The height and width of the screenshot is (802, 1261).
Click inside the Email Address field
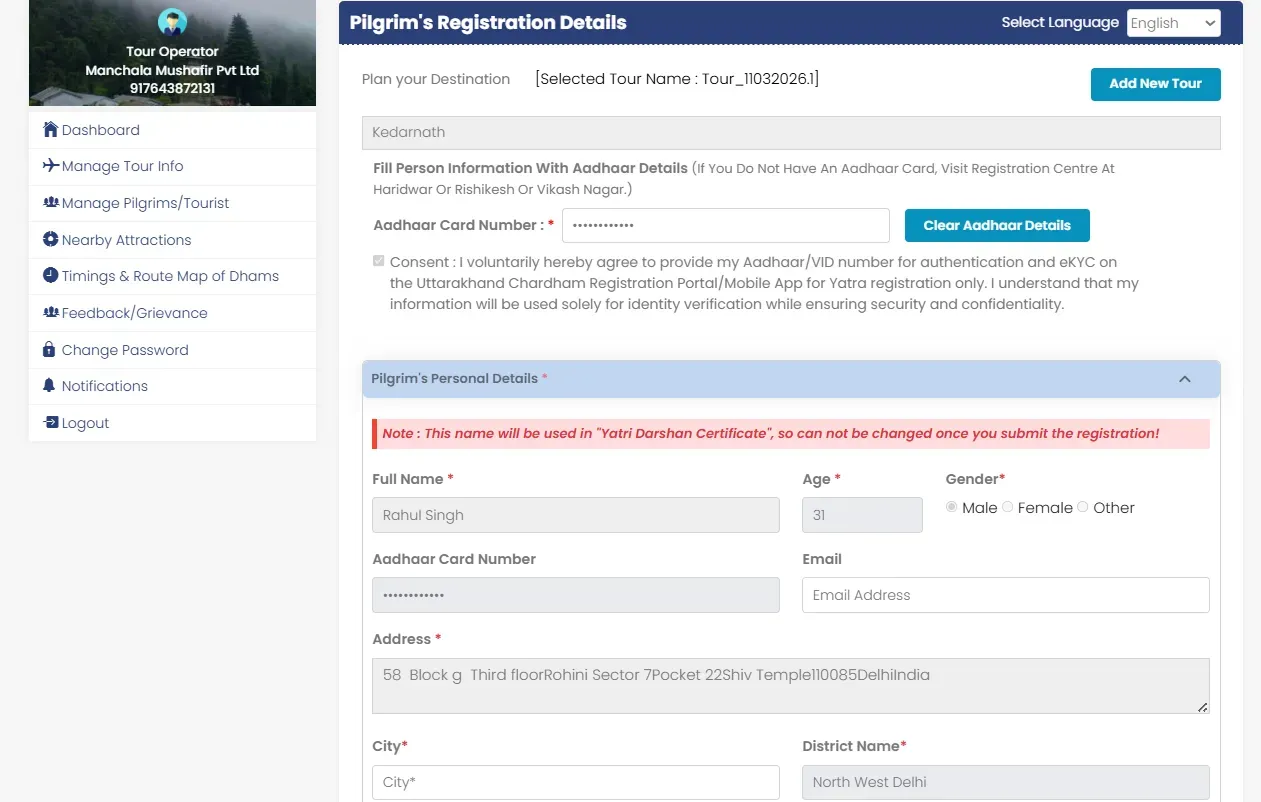click(1005, 594)
